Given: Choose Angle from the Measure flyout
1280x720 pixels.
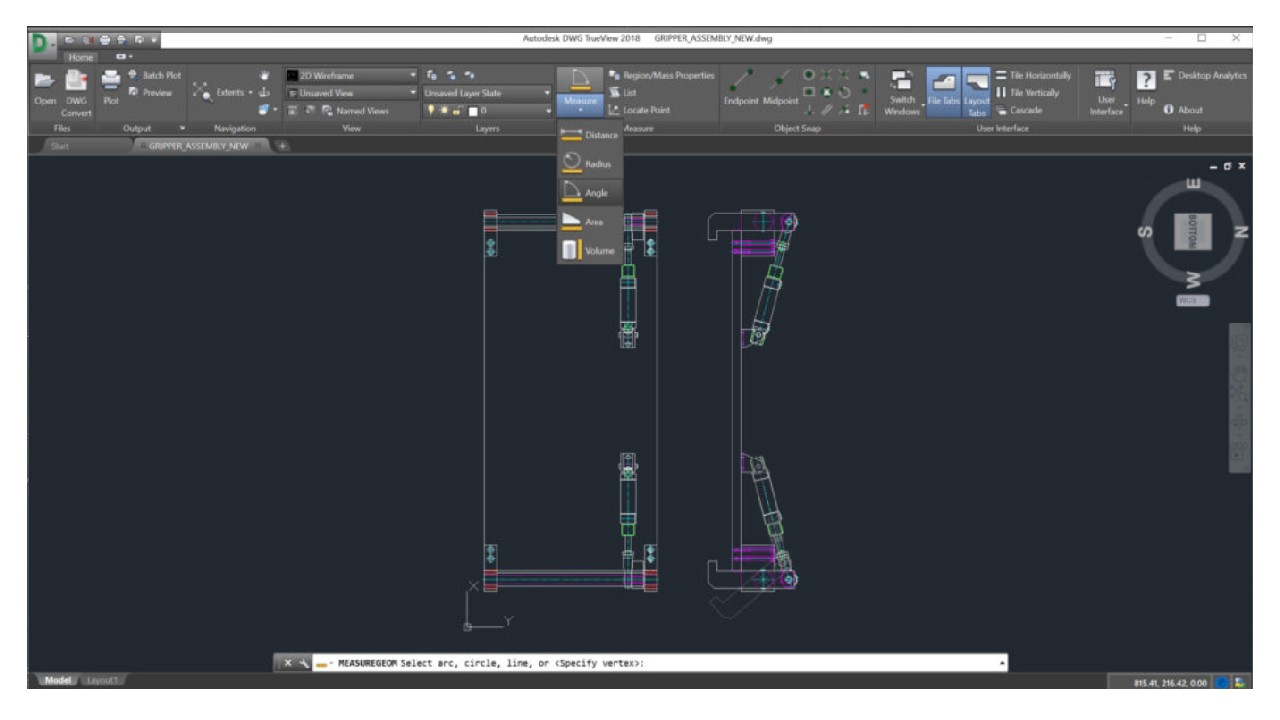Looking at the screenshot, I should click(x=591, y=192).
